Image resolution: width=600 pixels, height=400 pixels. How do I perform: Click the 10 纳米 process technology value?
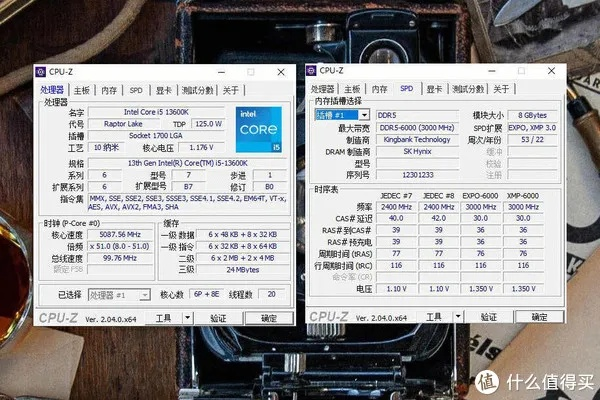pyautogui.click(x=105, y=147)
